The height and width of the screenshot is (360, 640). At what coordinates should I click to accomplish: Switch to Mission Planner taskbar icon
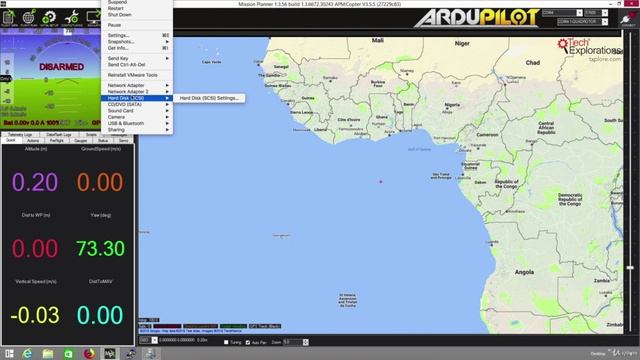110,353
